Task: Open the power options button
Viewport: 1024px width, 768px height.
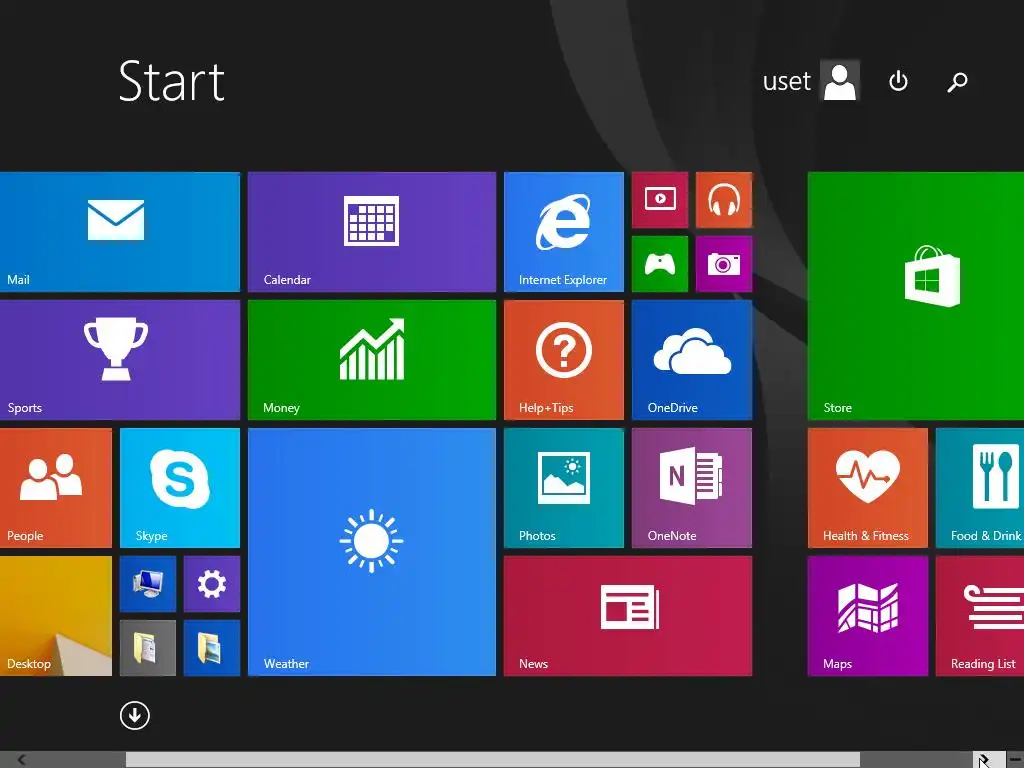Action: point(899,81)
